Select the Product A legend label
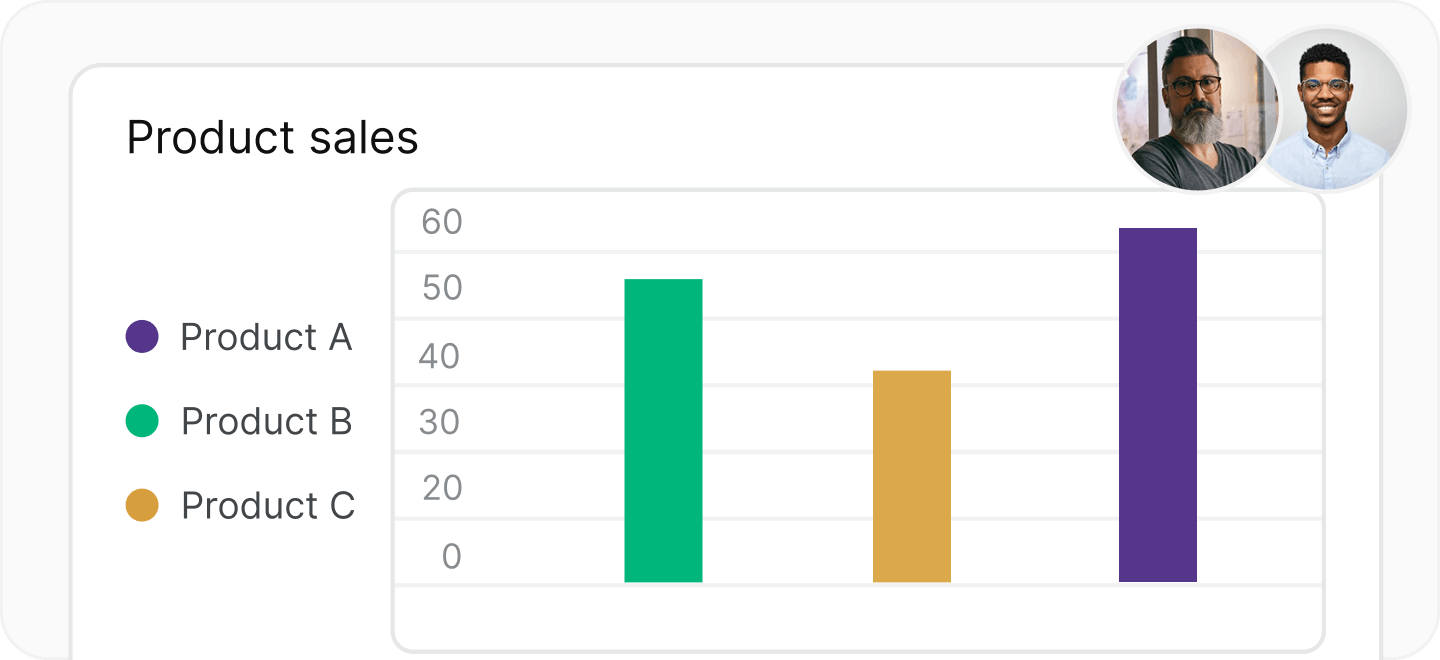Viewport: 1440px width, 660px height. [x=266, y=338]
